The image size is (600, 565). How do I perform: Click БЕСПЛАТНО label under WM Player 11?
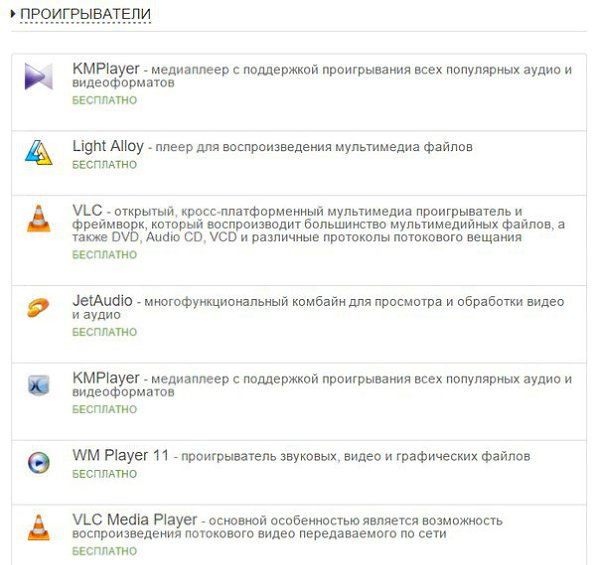click(104, 474)
